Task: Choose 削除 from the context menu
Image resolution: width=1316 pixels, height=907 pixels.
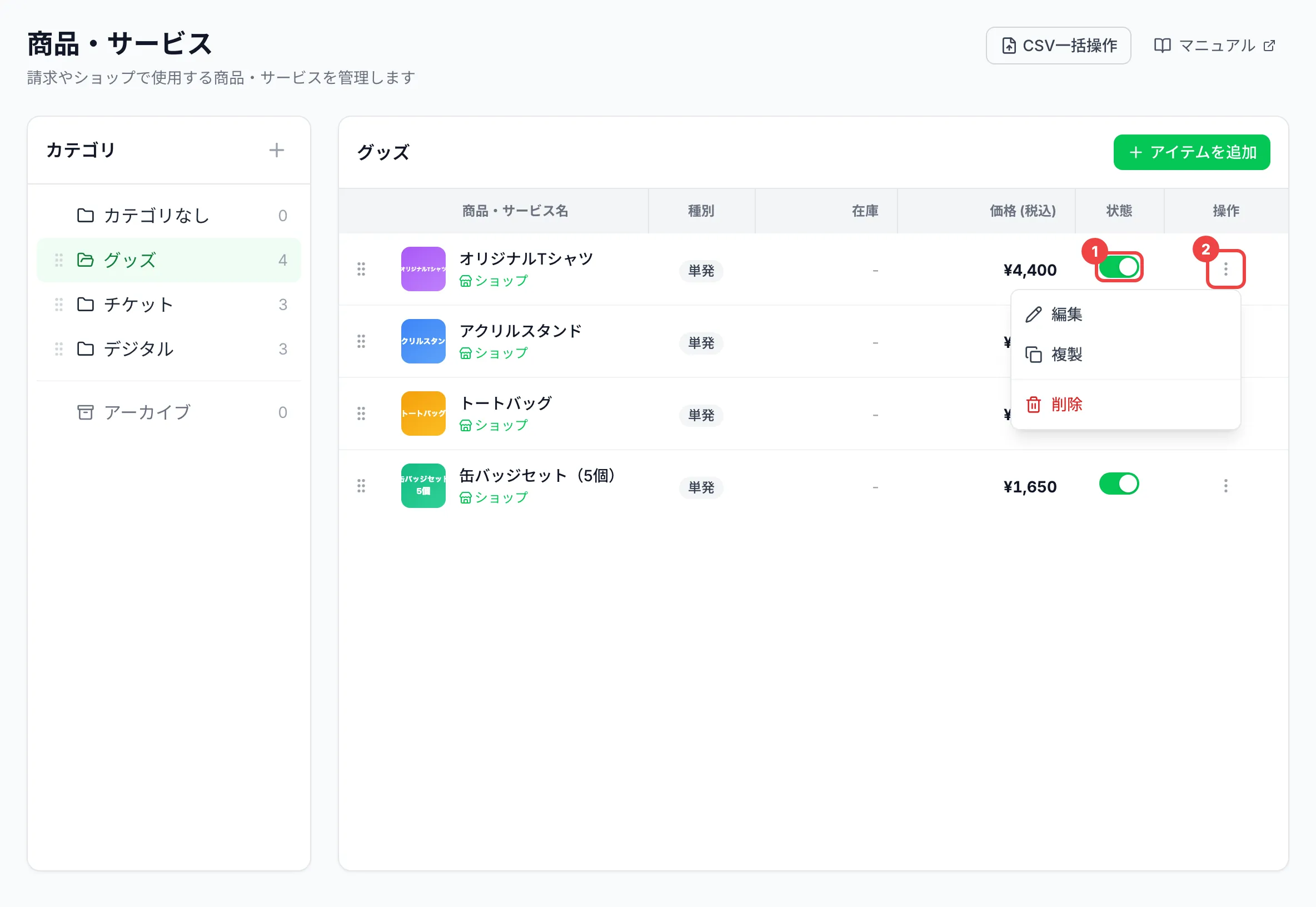Action: pos(1125,405)
